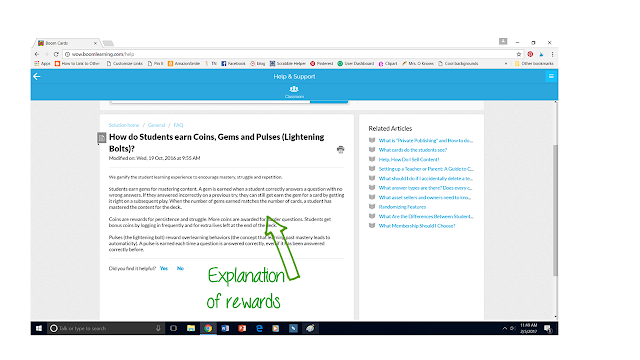Click the taskbar clock showing 11:48 AM
The image size is (640, 360).
tap(528, 328)
